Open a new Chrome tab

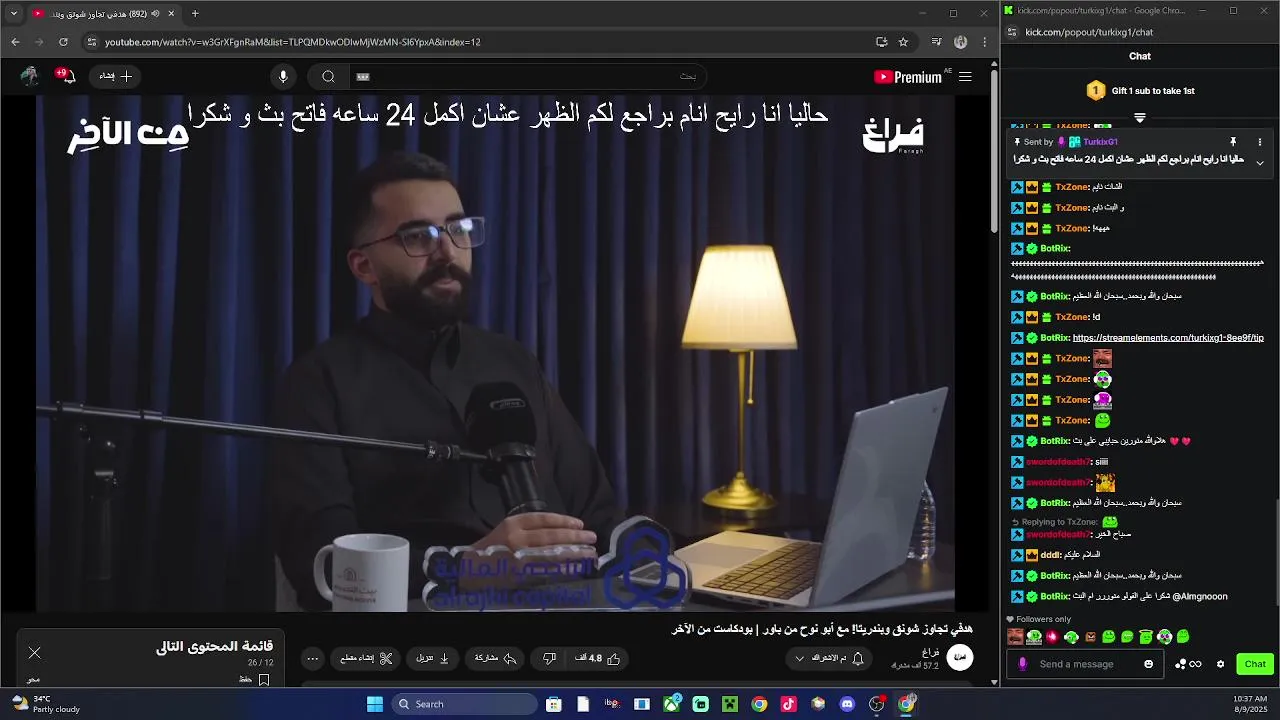[195, 14]
